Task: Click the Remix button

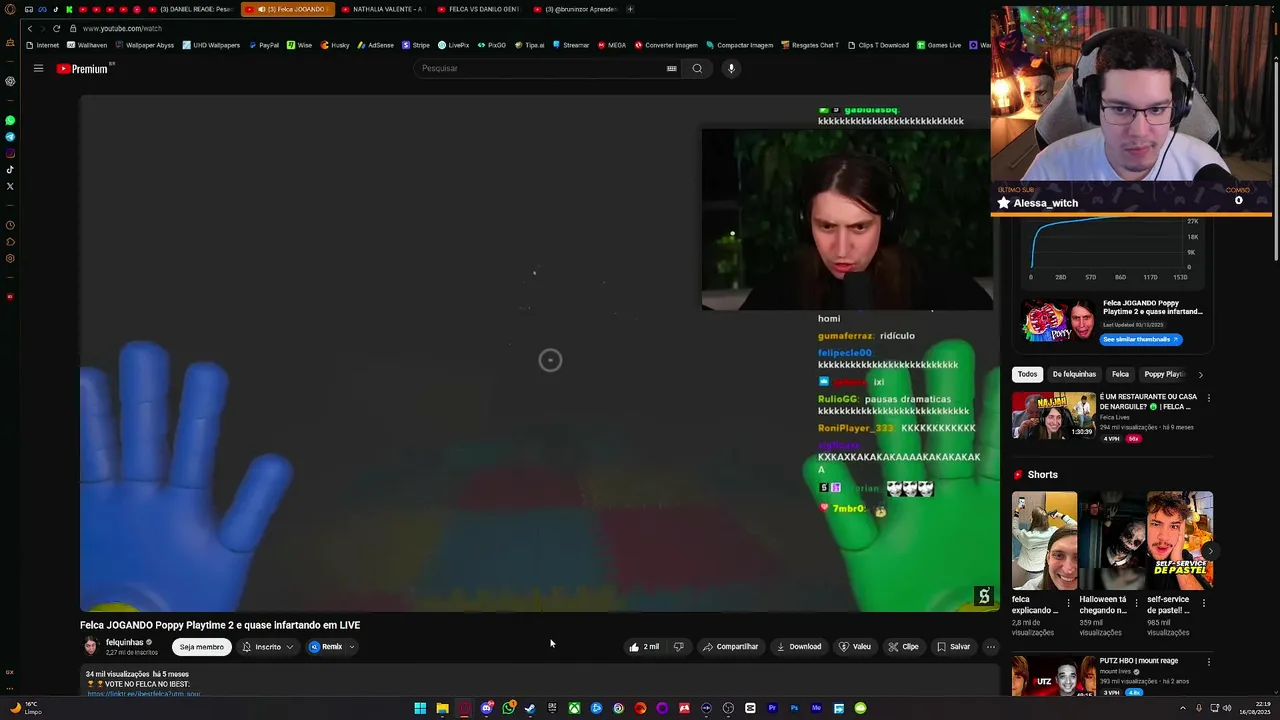Action: click(x=326, y=647)
